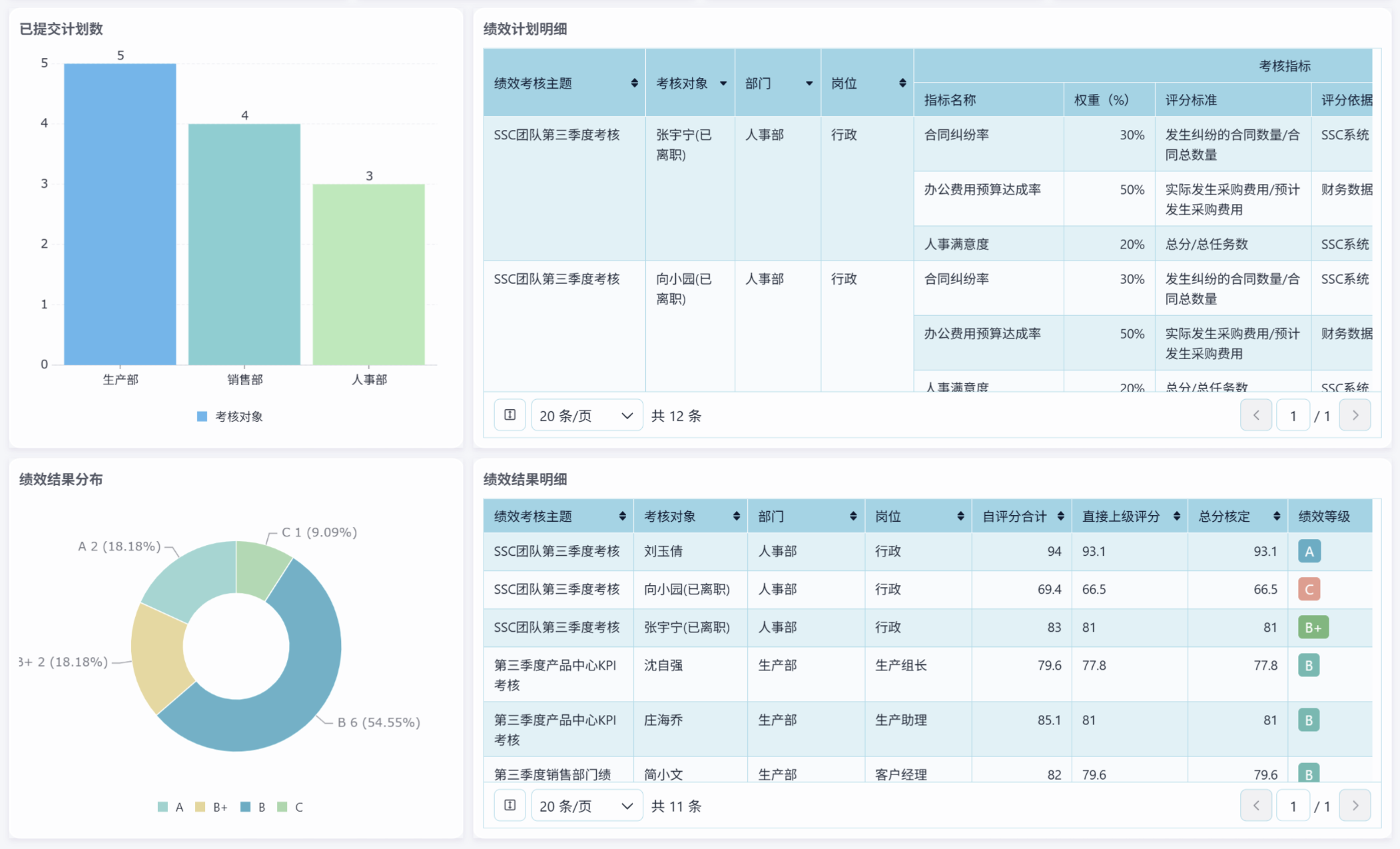Click the 生产部 bar in bar chart
Image resolution: width=1400 pixels, height=849 pixels.
120,214
